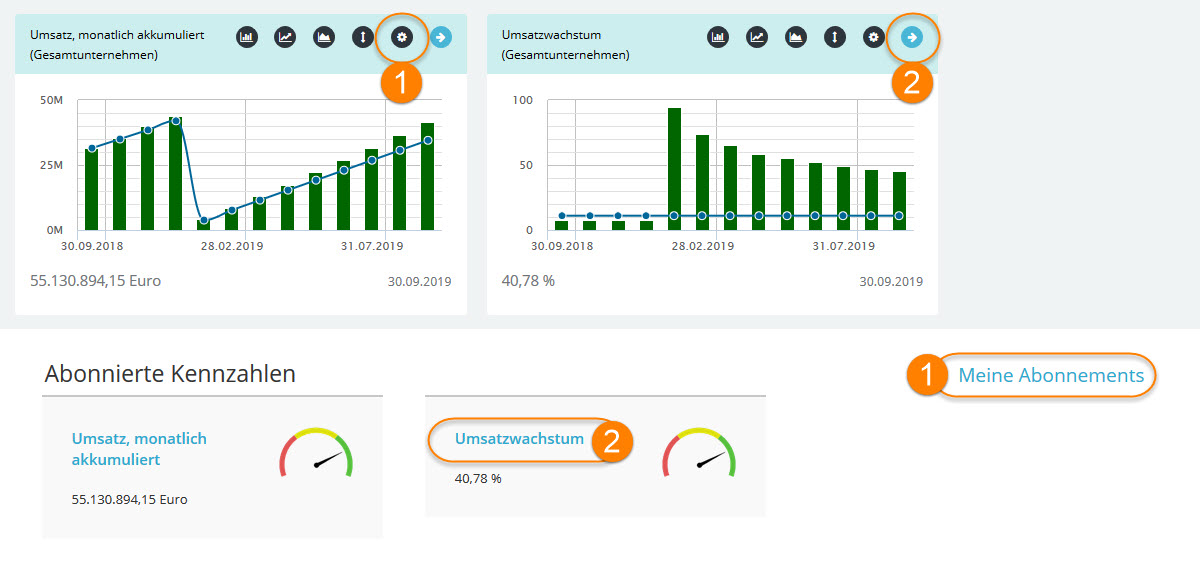
Task: Switch Umsatz akkumuliert chart to bar chart
Action: (247, 38)
